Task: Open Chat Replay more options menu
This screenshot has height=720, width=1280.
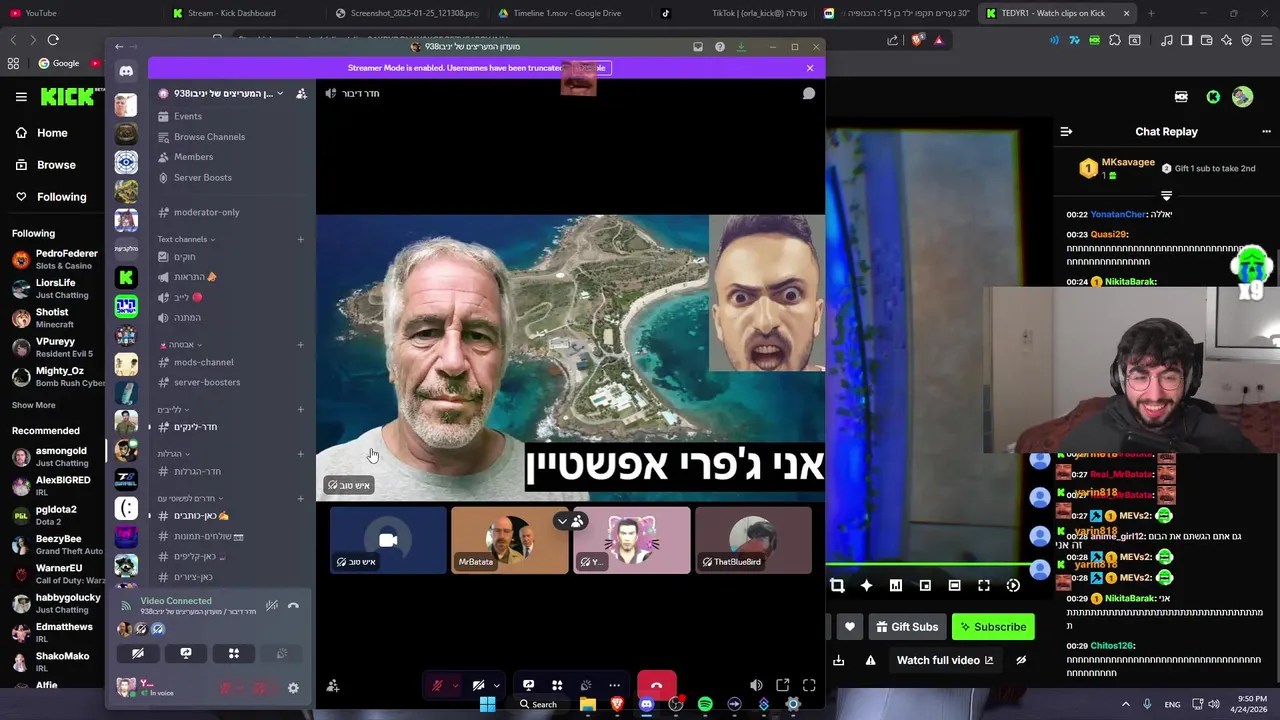Action: pyautogui.click(x=1265, y=131)
